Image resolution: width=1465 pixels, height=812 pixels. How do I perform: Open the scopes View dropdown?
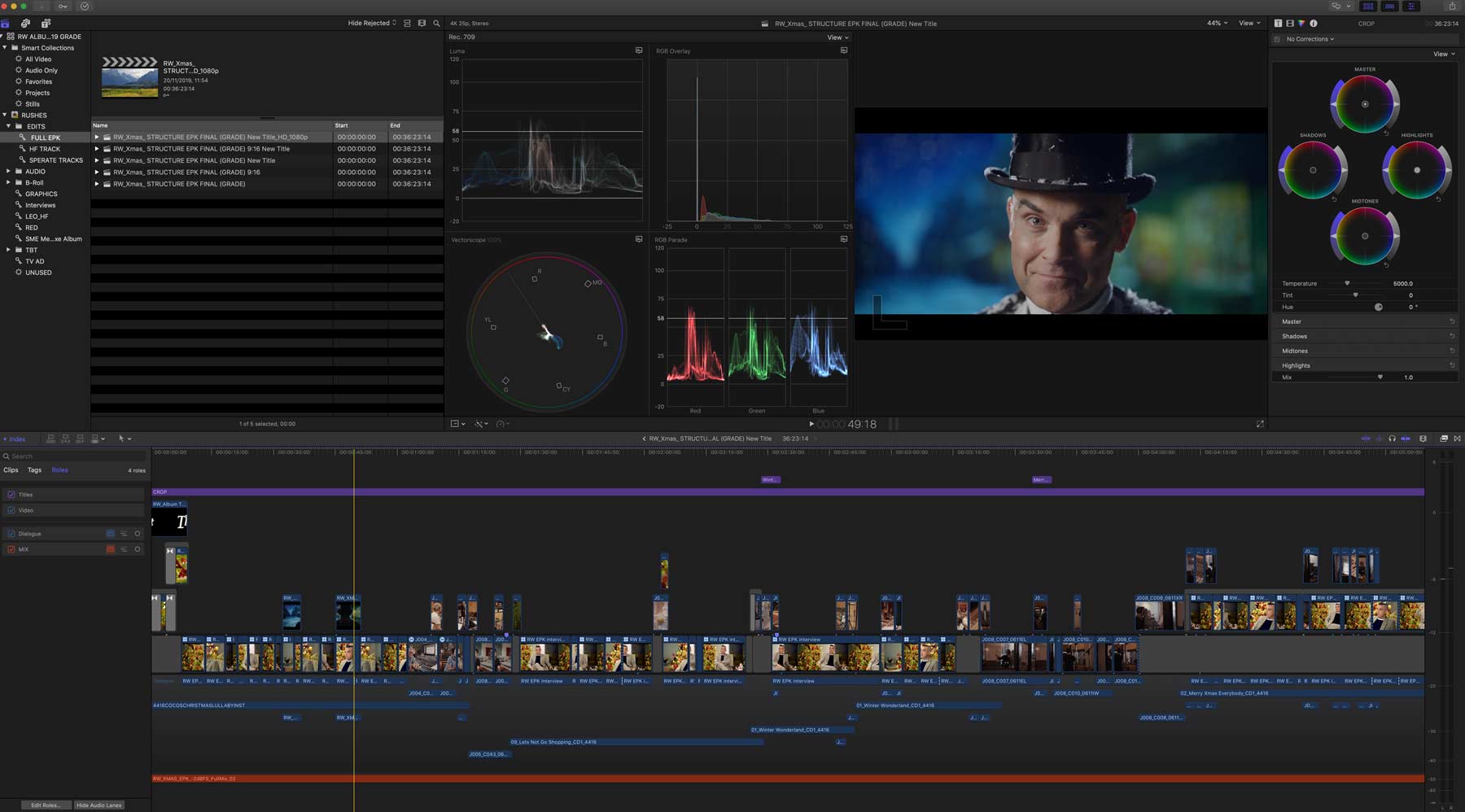pos(837,37)
